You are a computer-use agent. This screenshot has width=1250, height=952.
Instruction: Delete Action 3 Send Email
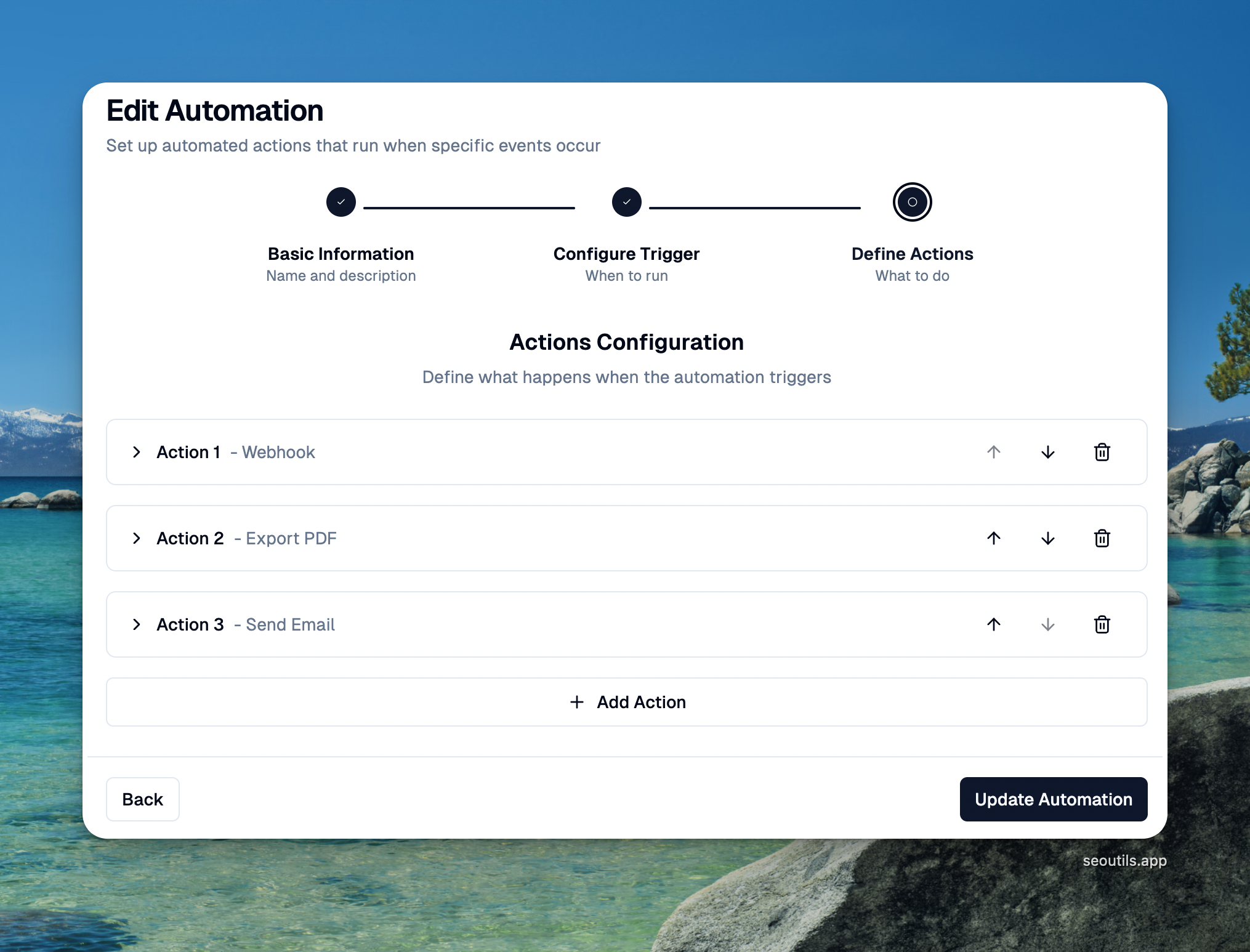(x=1102, y=624)
